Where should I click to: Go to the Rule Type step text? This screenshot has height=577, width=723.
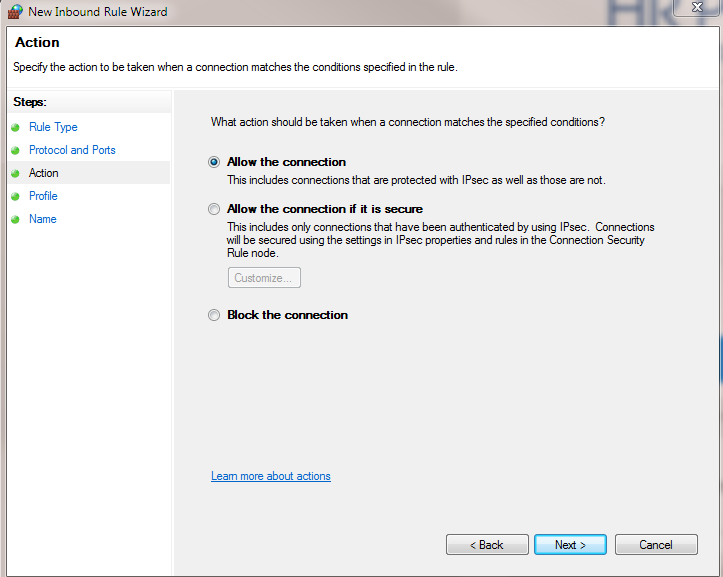pos(53,127)
